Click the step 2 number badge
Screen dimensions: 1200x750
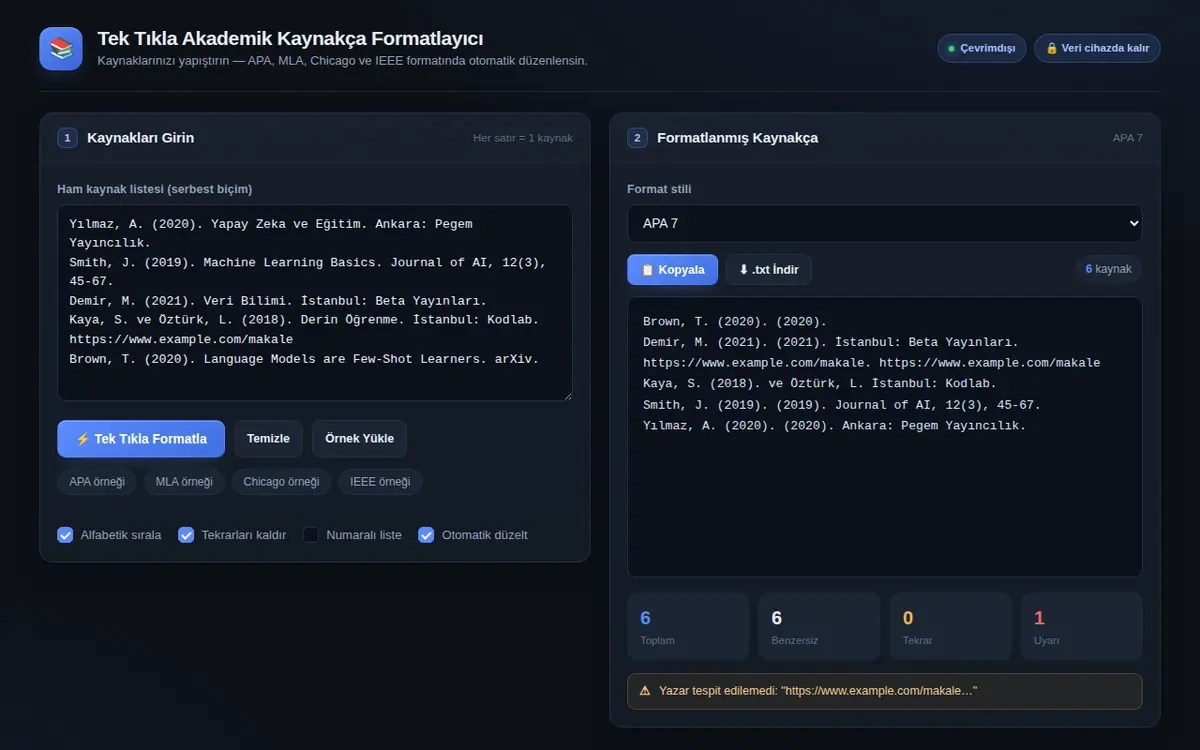tap(637, 138)
